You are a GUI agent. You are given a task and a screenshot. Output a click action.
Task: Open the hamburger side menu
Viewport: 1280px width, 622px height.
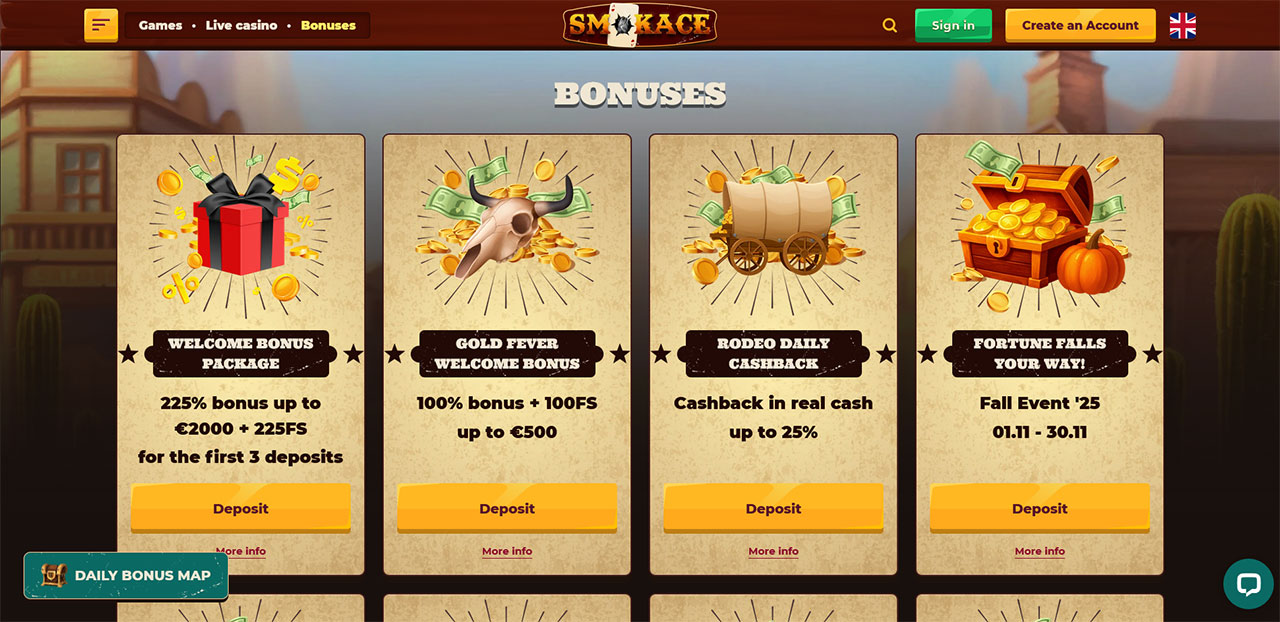[101, 25]
